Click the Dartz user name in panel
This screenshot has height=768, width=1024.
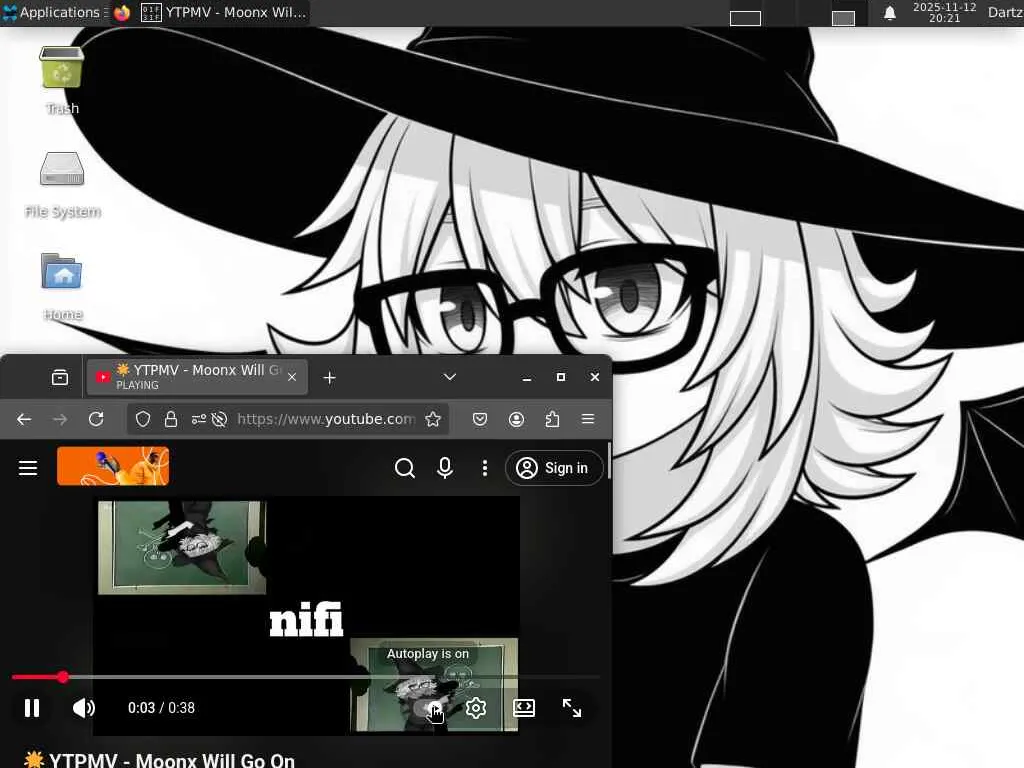1005,12
